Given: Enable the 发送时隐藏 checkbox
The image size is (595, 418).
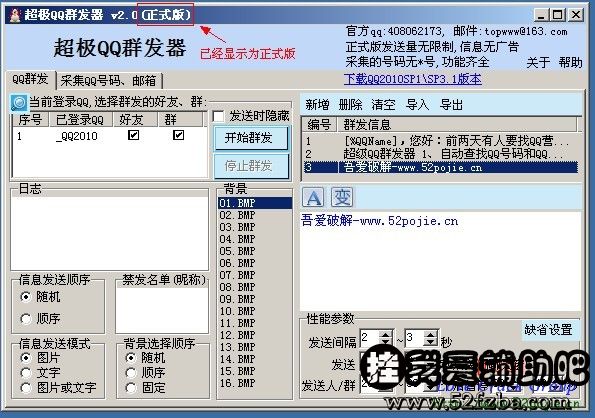Looking at the screenshot, I should [x=218, y=116].
